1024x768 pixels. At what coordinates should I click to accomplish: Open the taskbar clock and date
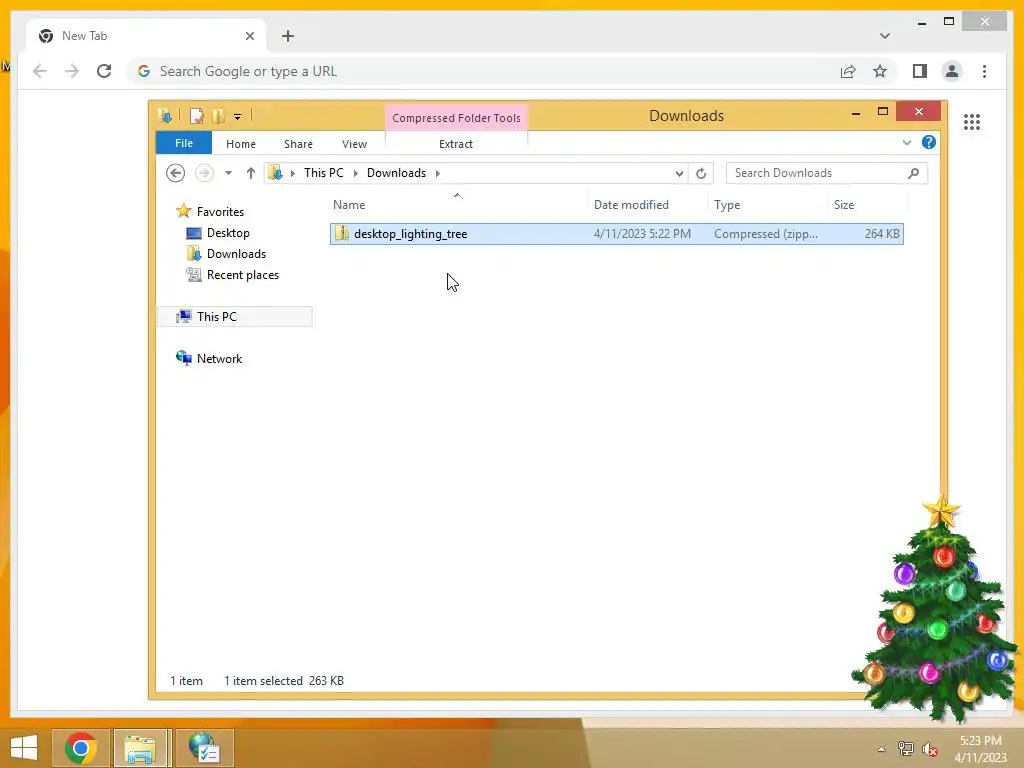click(x=980, y=749)
